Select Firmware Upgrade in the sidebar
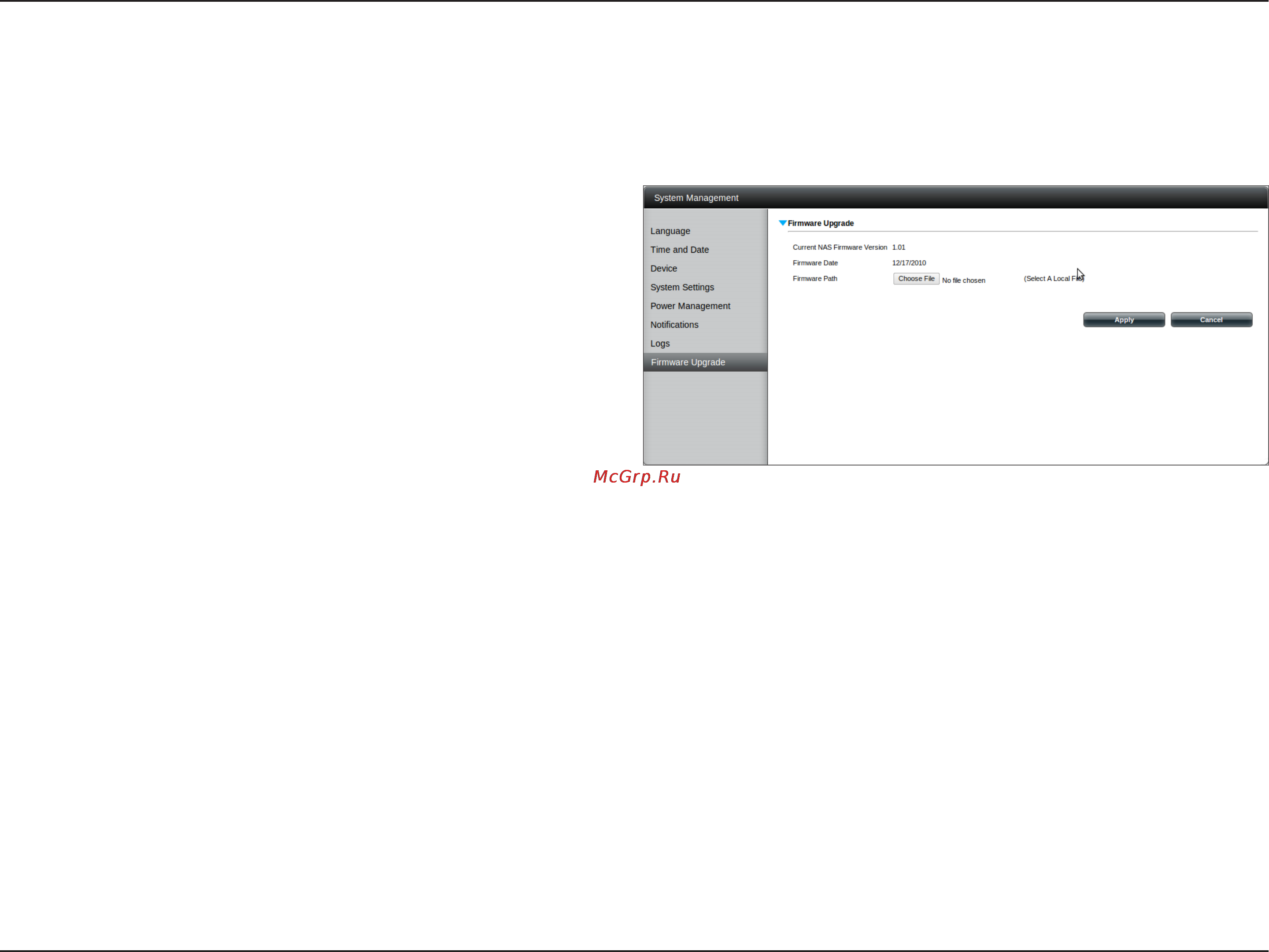This screenshot has width=1269, height=952. tap(705, 362)
